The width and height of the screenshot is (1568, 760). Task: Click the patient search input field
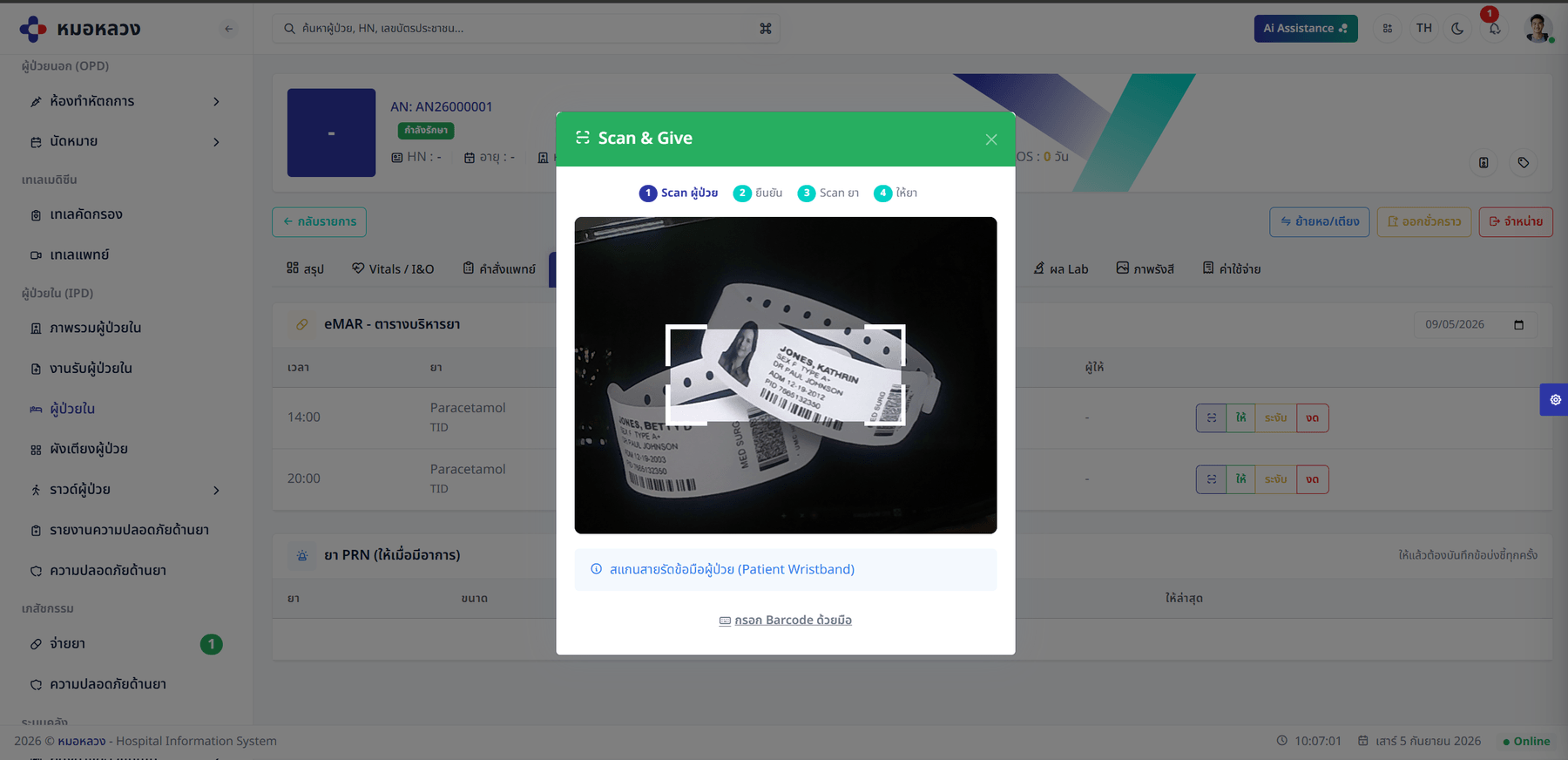pos(526,29)
